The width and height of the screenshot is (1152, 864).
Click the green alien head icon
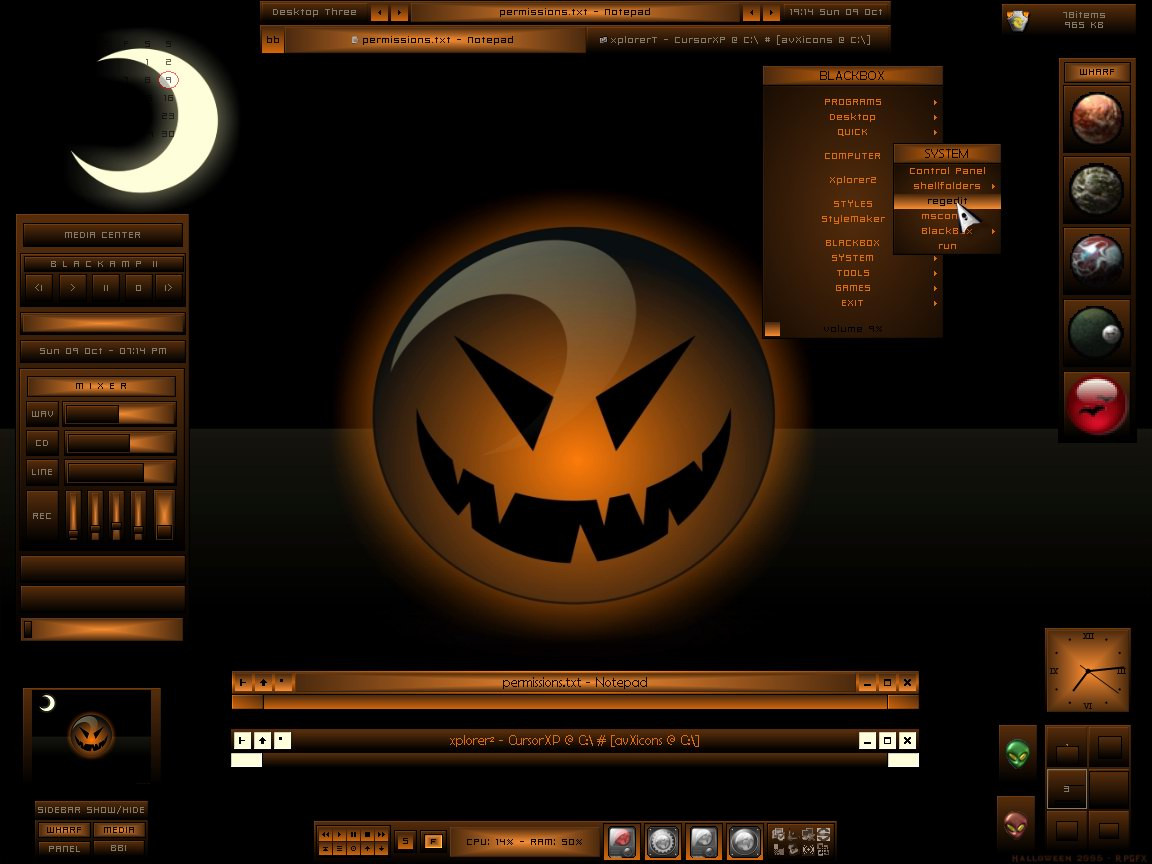click(x=1018, y=753)
